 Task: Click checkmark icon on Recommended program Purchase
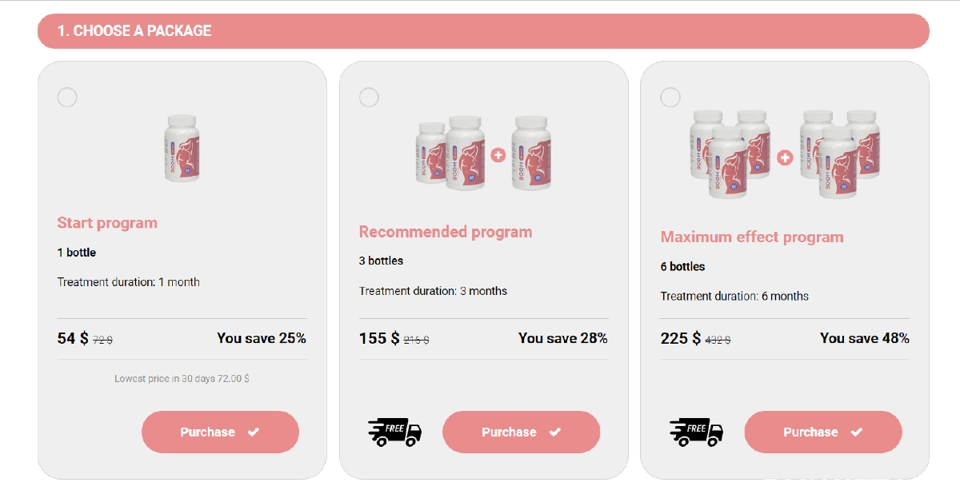[x=555, y=432]
